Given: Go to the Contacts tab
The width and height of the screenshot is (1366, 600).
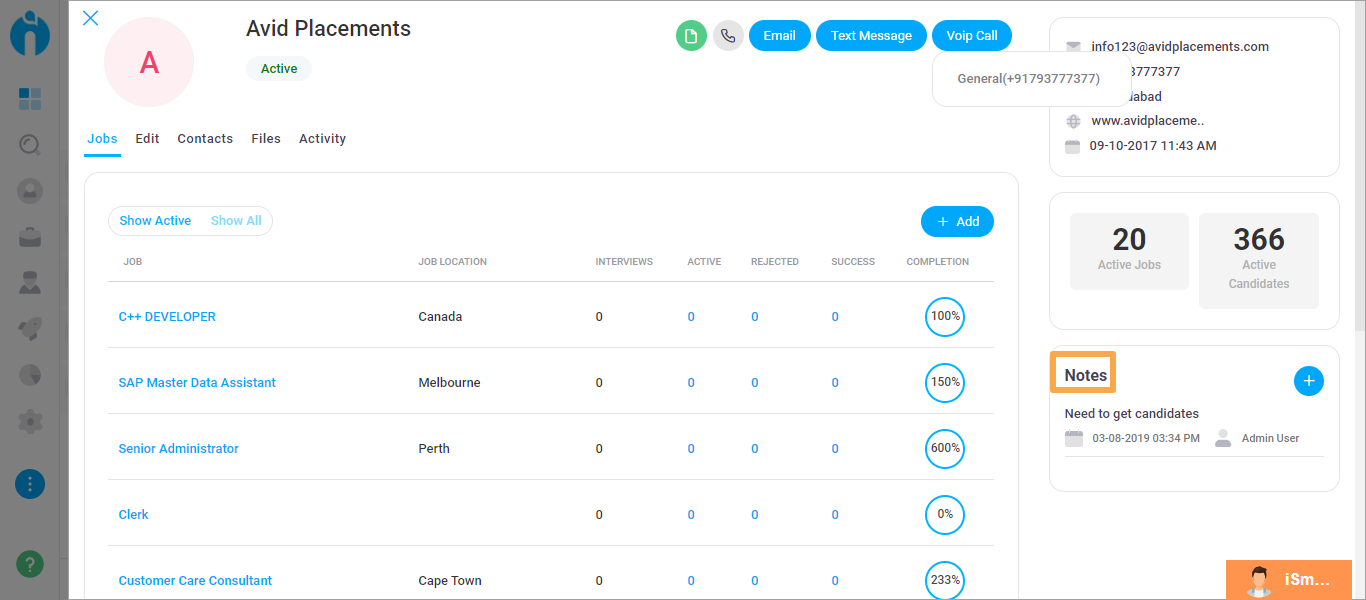Looking at the screenshot, I should 205,139.
